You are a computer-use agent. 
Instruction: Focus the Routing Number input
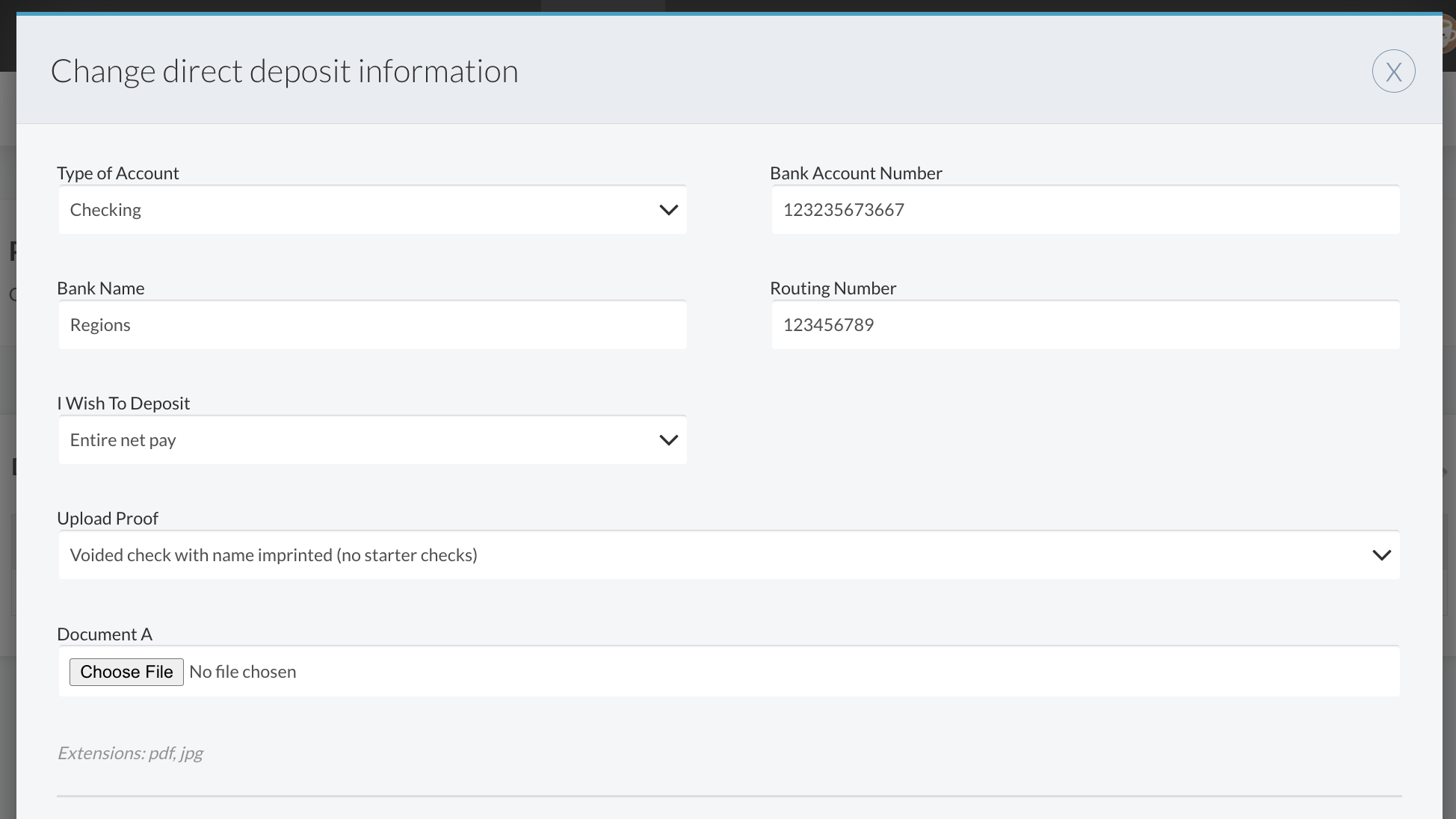pos(1084,325)
